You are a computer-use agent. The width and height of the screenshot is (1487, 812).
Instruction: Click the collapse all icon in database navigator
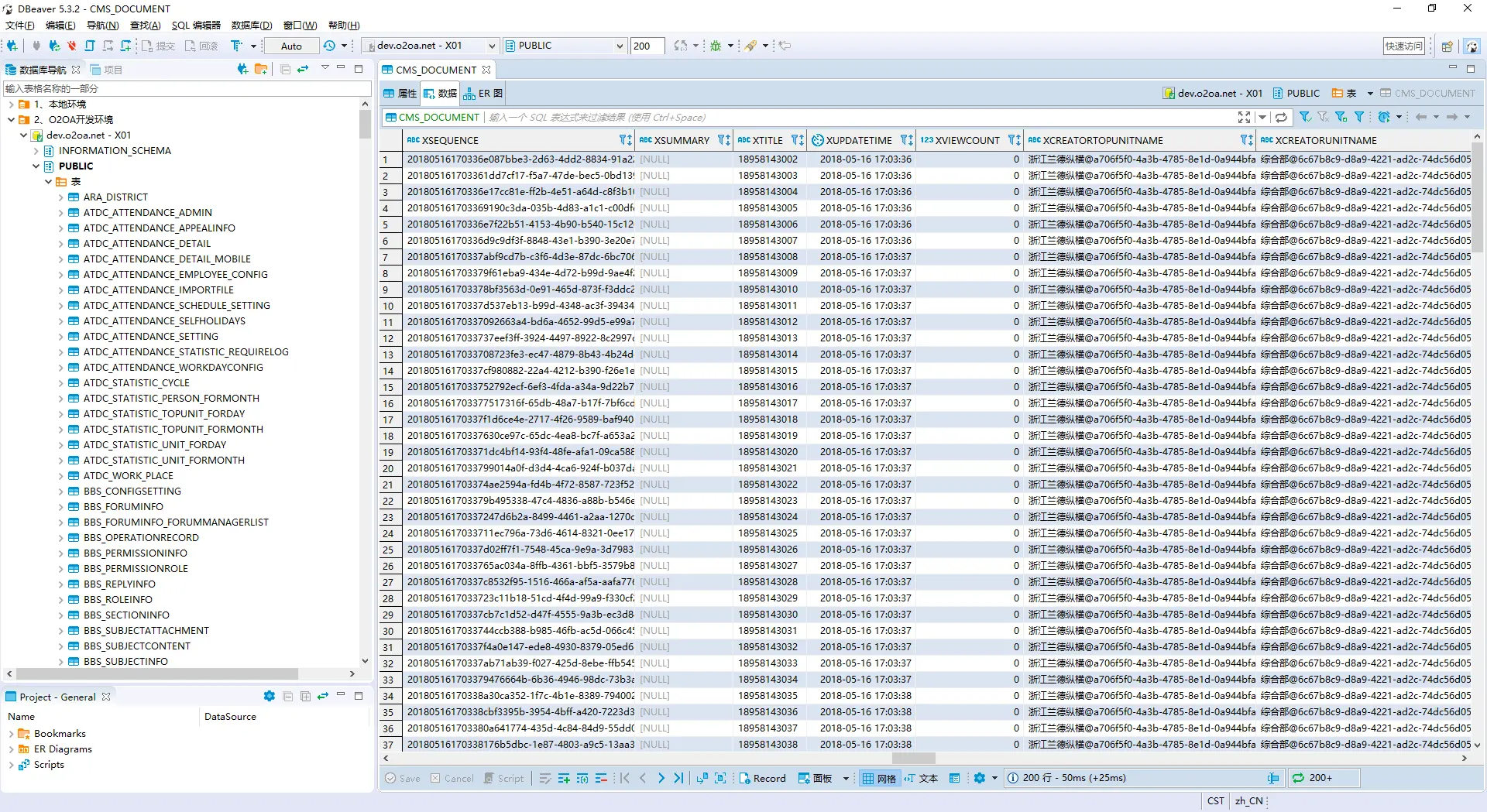click(285, 69)
